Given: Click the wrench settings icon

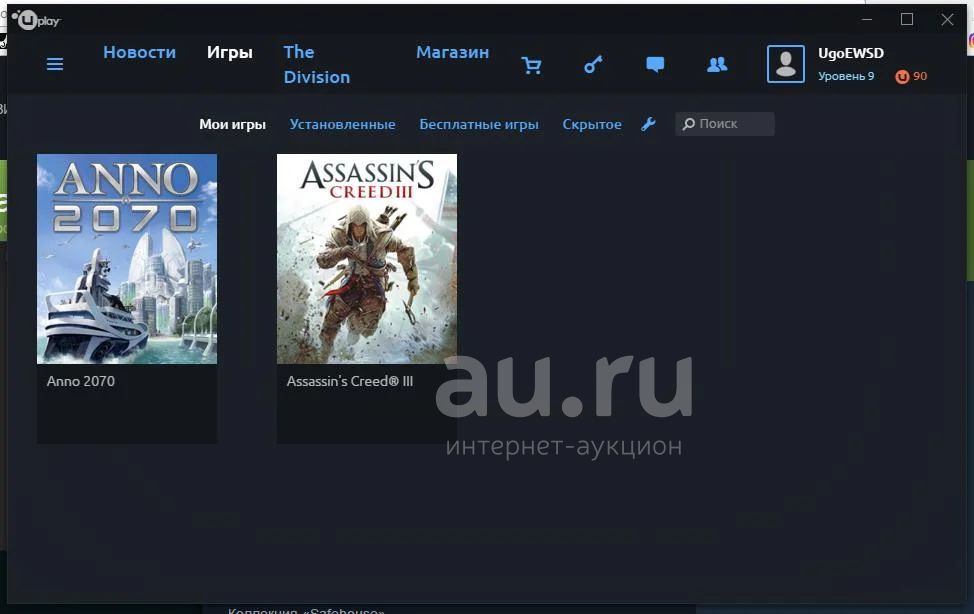Looking at the screenshot, I should [648, 124].
